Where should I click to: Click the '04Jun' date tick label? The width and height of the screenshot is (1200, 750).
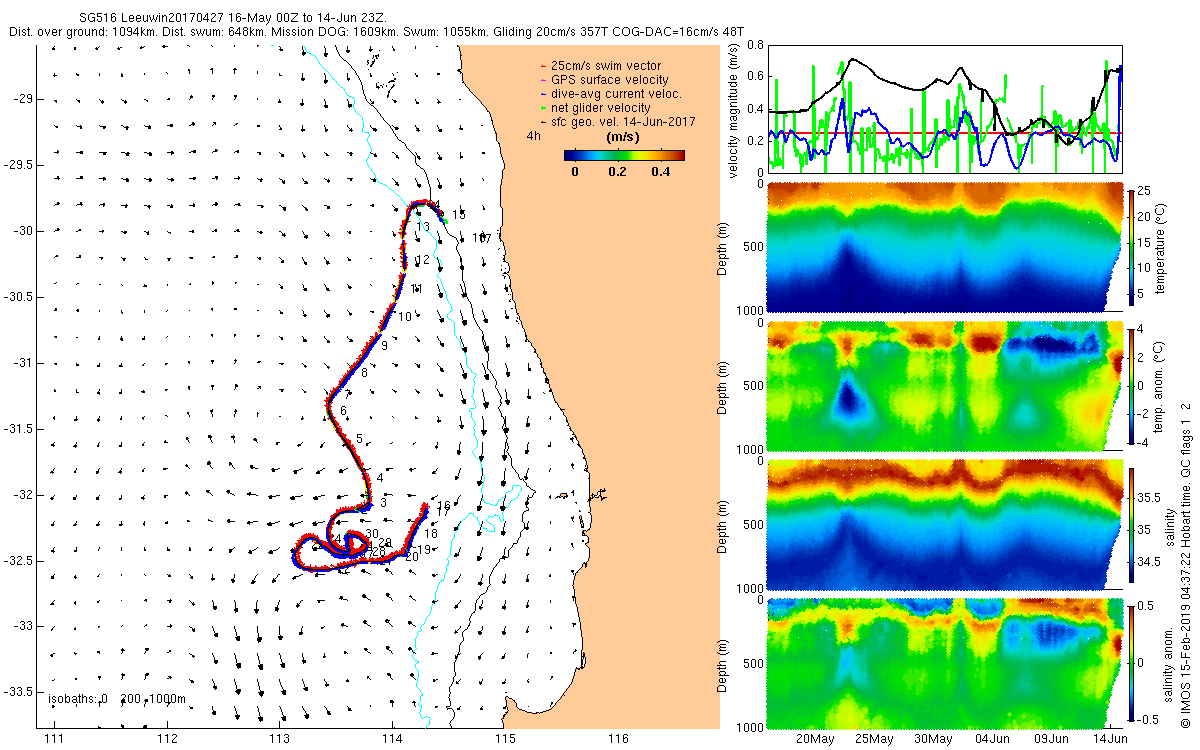[x=992, y=739]
